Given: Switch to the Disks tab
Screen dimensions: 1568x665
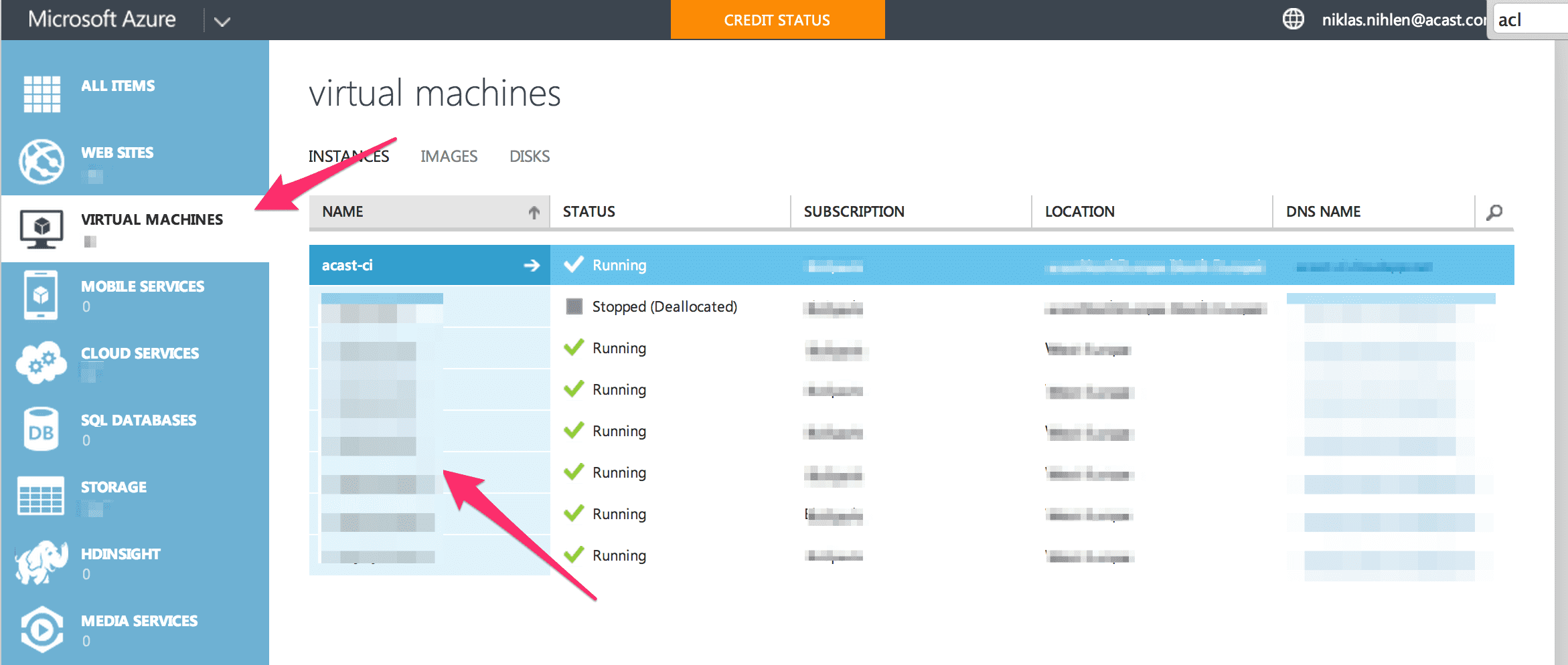Looking at the screenshot, I should tap(530, 157).
